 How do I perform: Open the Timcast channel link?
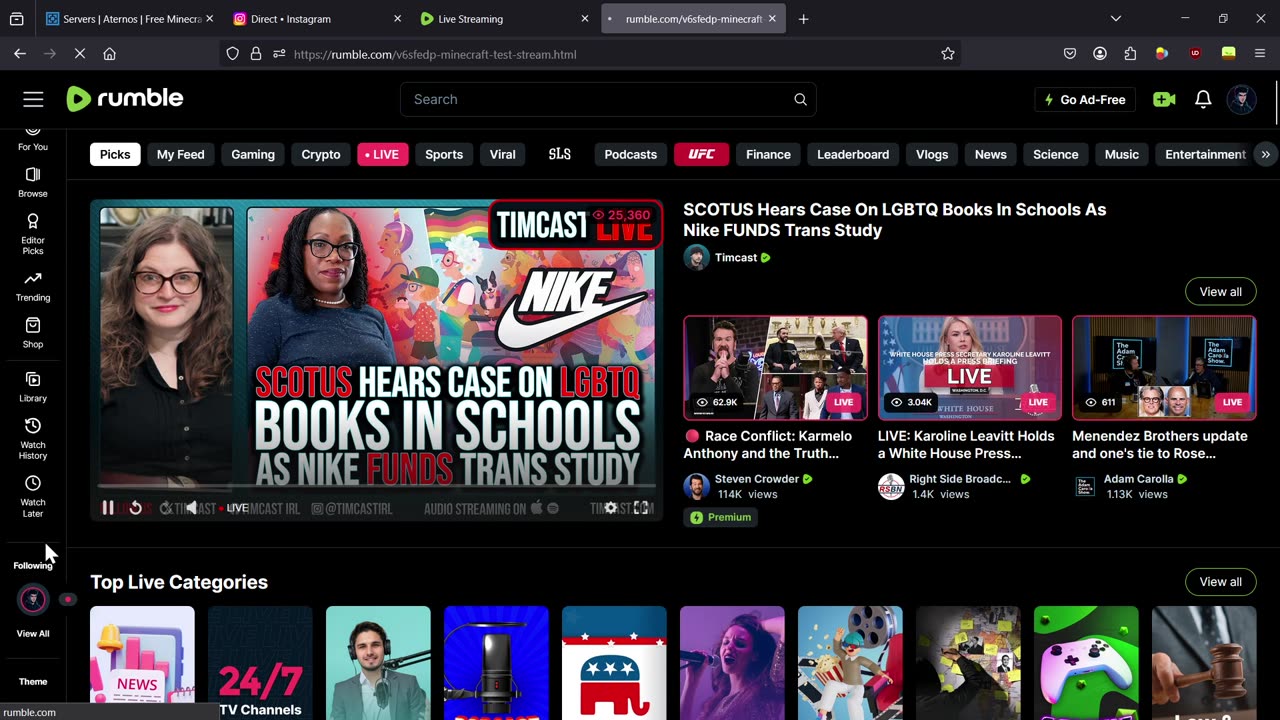coord(736,257)
